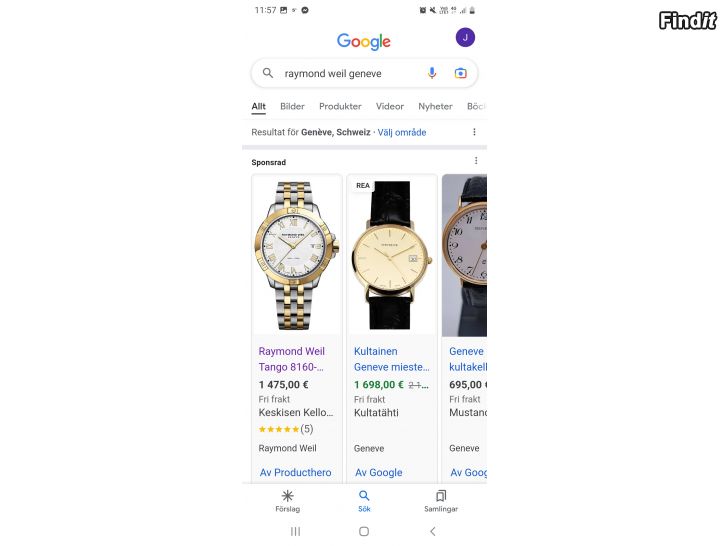Tap the Android back navigation arrow
Image resolution: width=728 pixels, height=546 pixels.
[x=433, y=531]
